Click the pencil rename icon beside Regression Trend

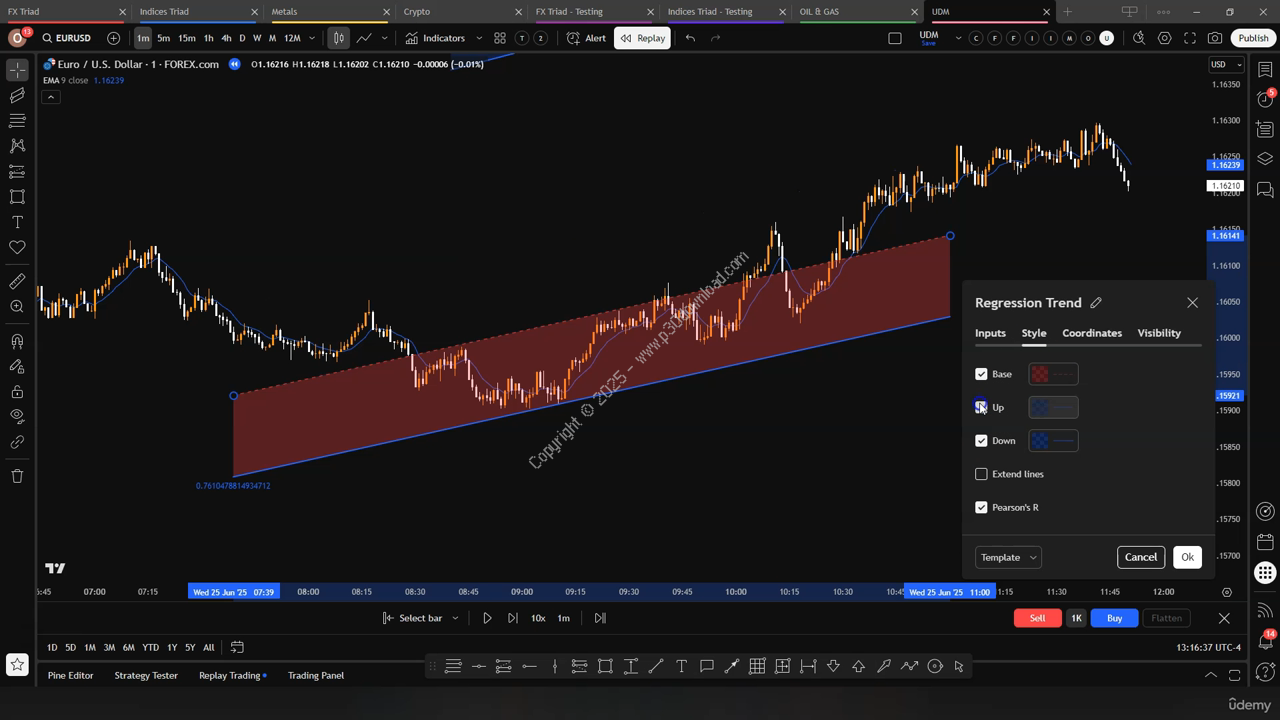click(1096, 303)
